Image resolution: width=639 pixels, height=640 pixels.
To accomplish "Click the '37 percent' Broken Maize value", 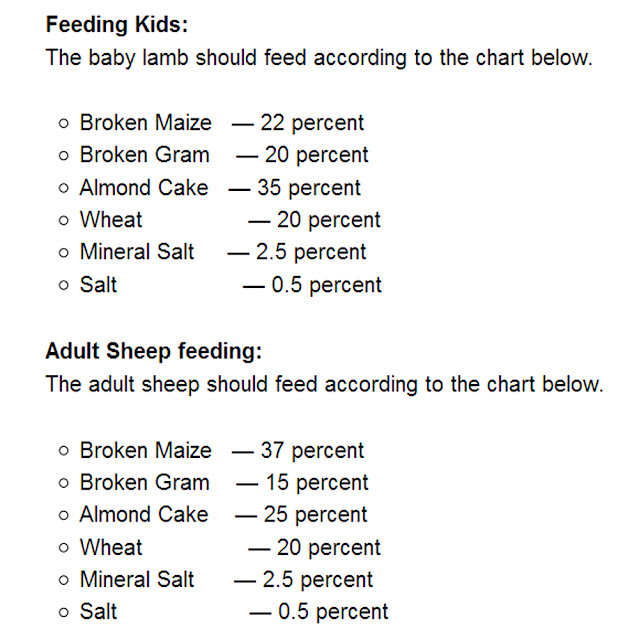I will [x=312, y=451].
